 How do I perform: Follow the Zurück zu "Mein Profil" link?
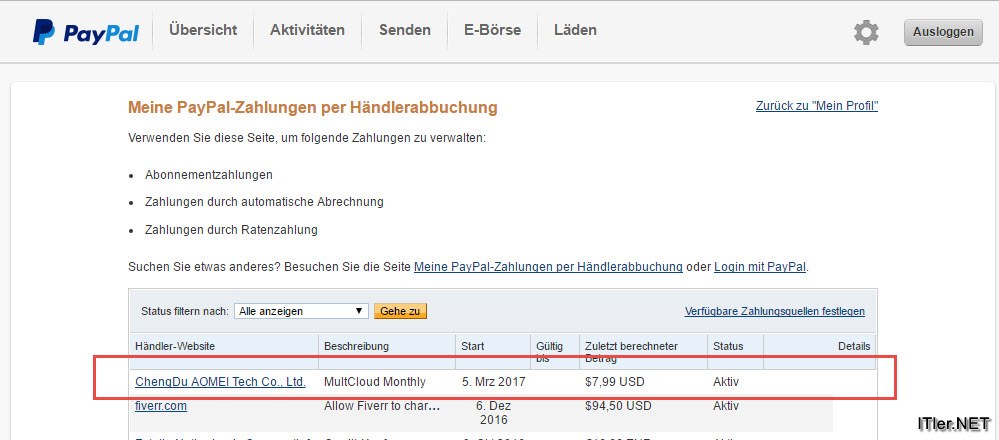pos(817,106)
